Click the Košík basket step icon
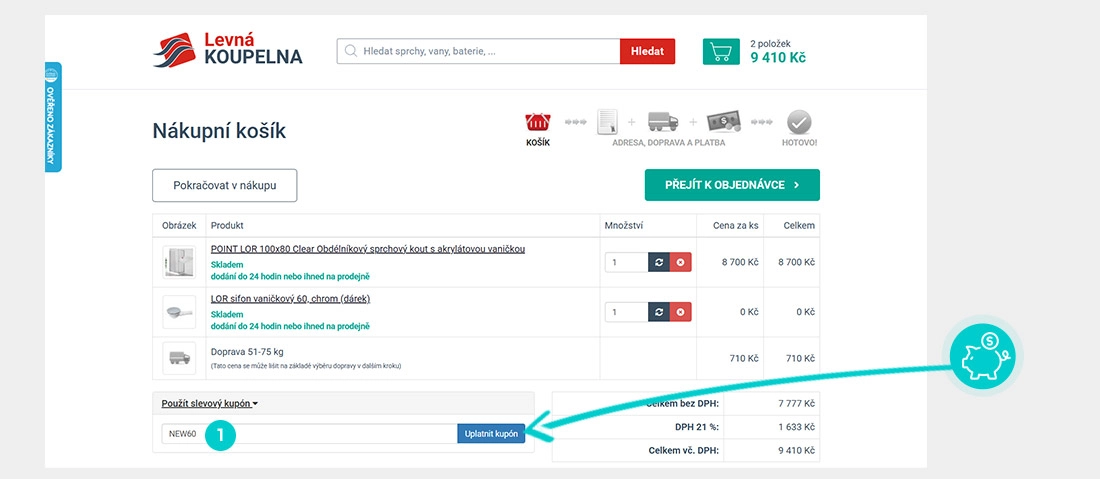This screenshot has width=1100, height=479. (538, 123)
